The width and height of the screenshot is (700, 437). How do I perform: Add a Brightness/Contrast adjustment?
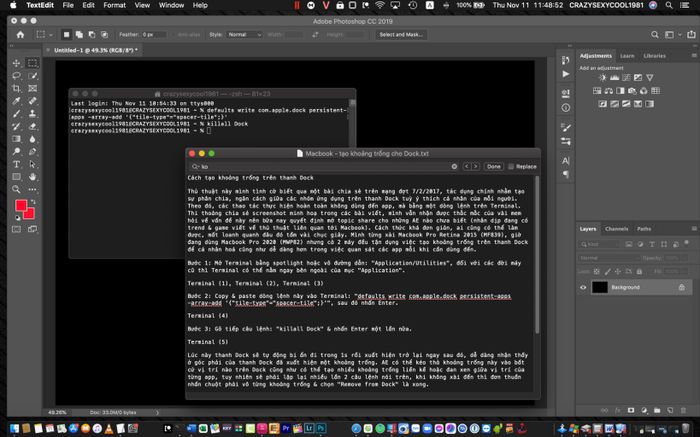tap(602, 78)
